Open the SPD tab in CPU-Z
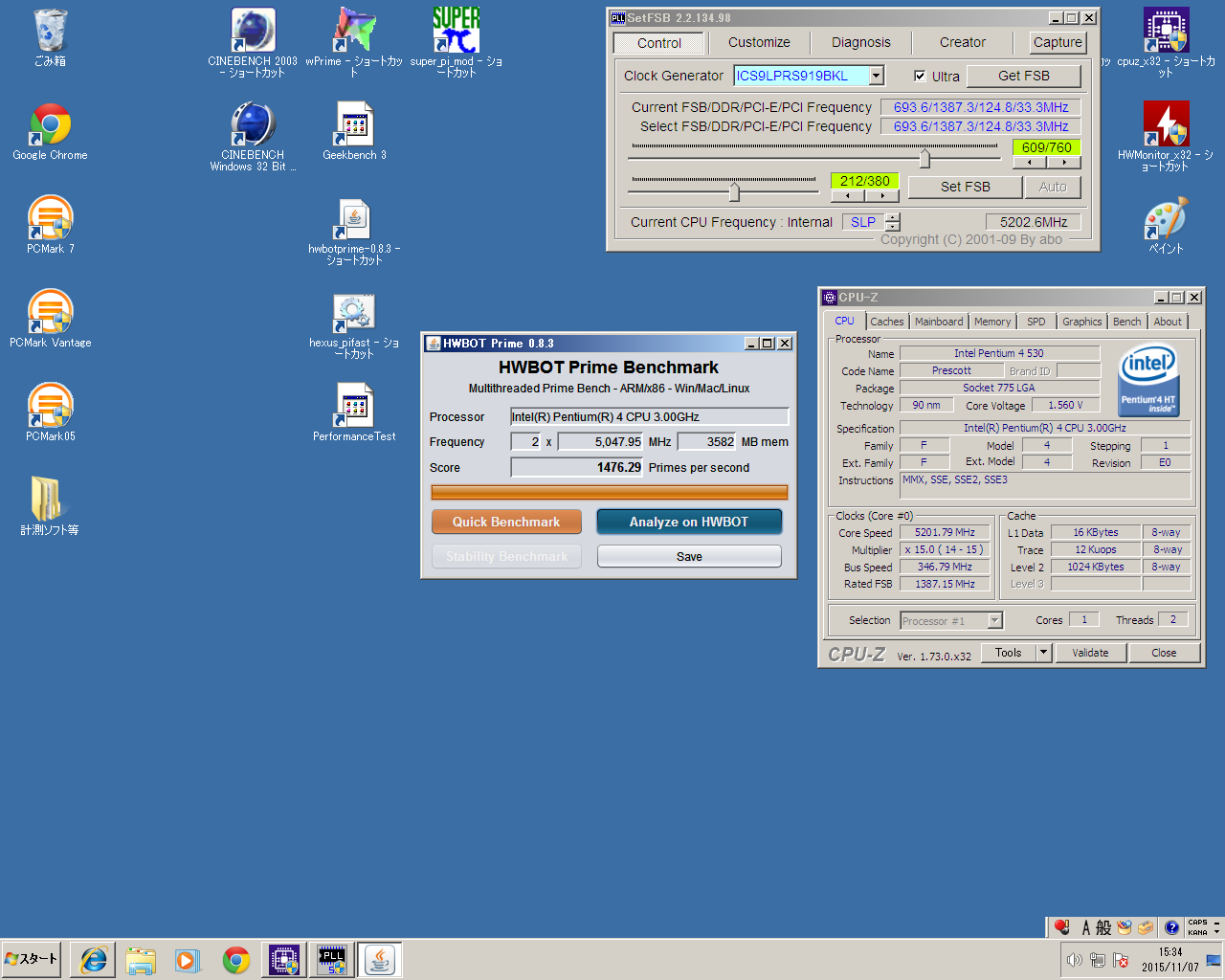This screenshot has height=980, width=1225. point(1036,322)
